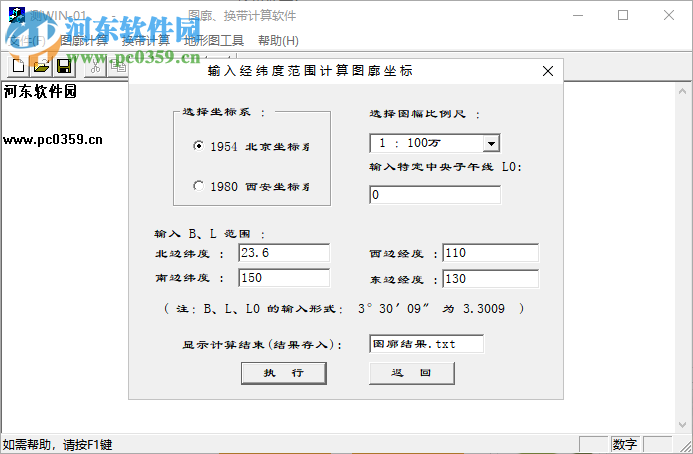The height and width of the screenshot is (454, 693).
Task: Click the 图廓结果.txt output file field
Action: pyautogui.click(x=426, y=344)
